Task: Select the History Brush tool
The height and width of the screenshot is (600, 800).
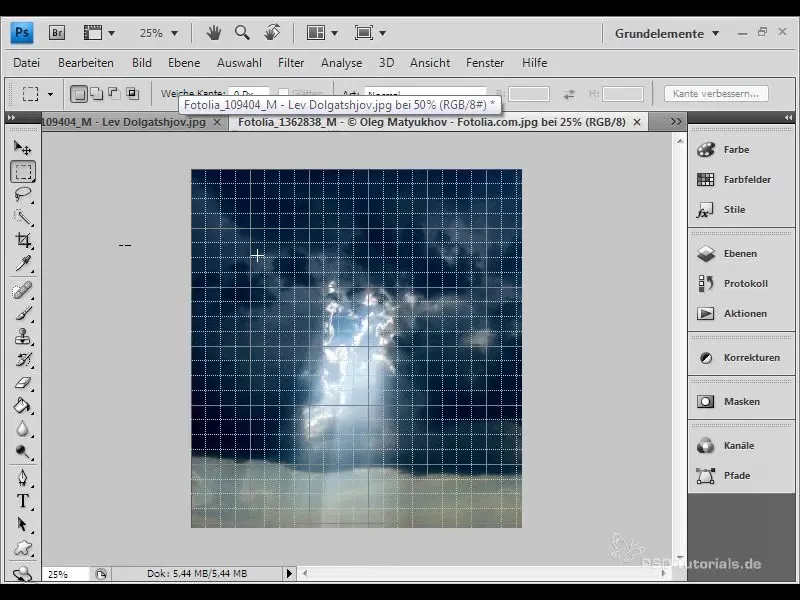Action: 22,360
